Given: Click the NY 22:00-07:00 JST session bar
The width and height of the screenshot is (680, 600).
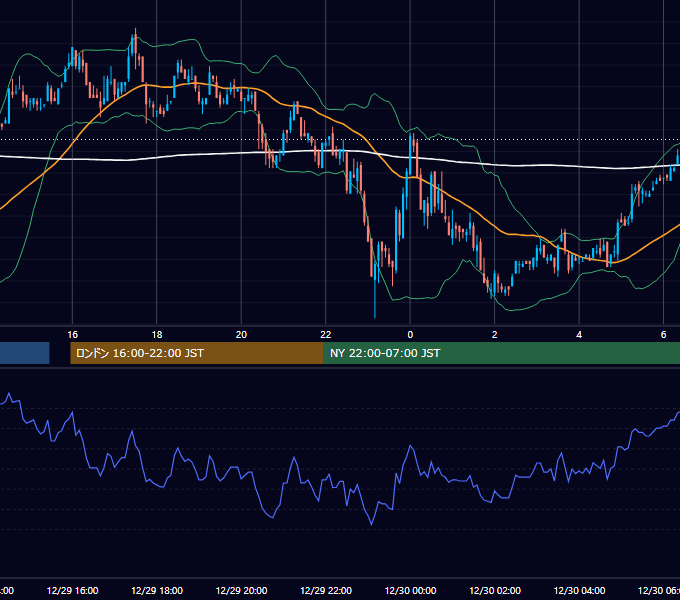Looking at the screenshot, I should [502, 353].
